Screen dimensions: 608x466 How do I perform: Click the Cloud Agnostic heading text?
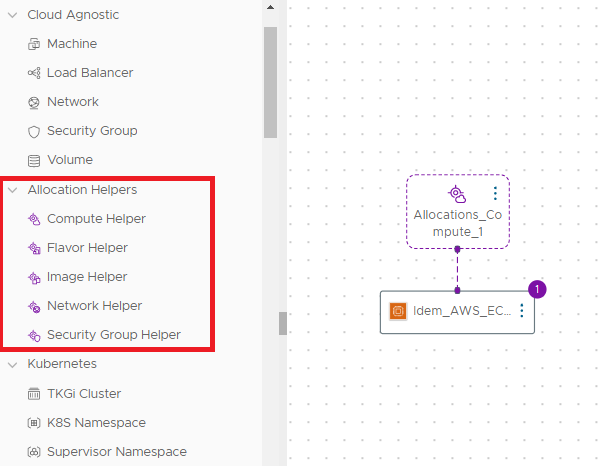(73, 15)
